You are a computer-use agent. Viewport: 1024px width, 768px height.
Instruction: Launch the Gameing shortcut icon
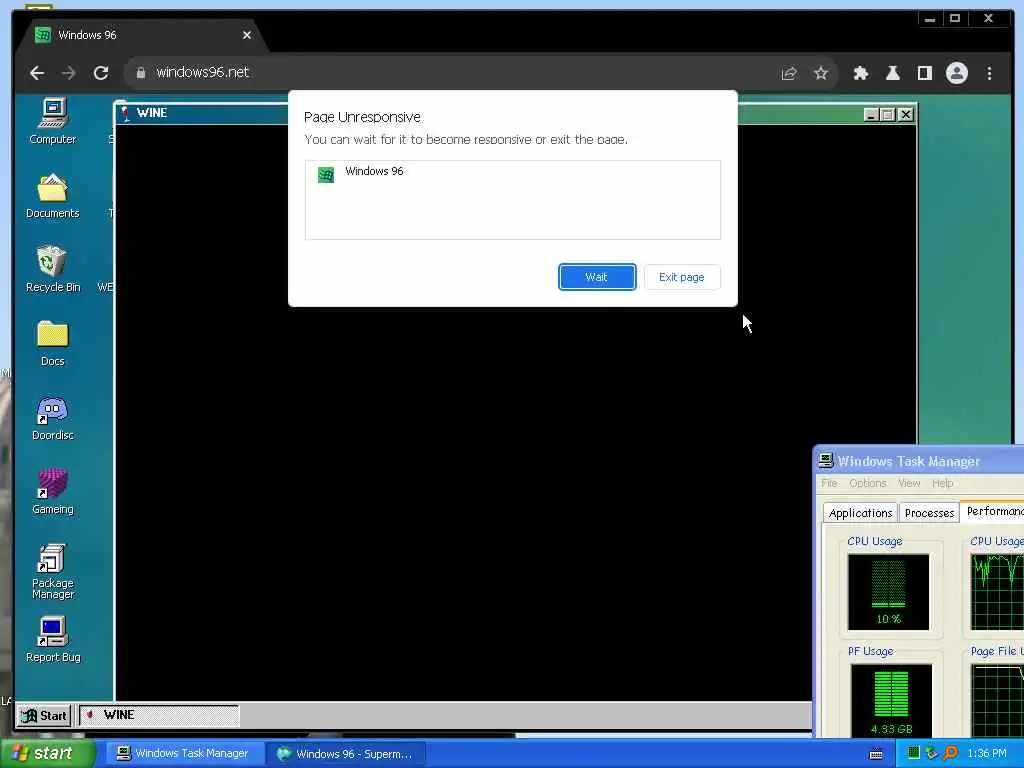coord(52,492)
